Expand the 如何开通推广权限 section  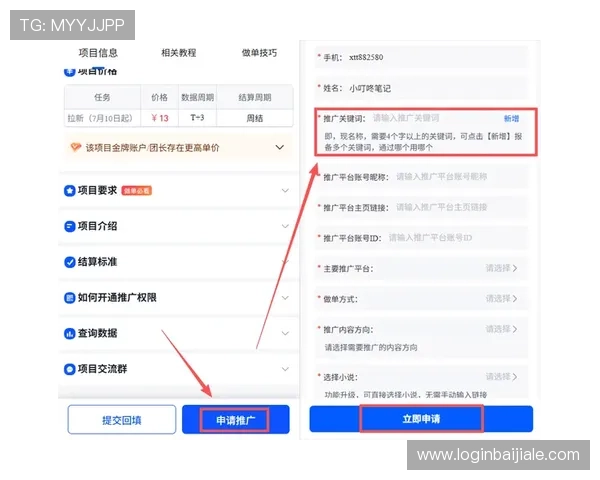(x=285, y=298)
